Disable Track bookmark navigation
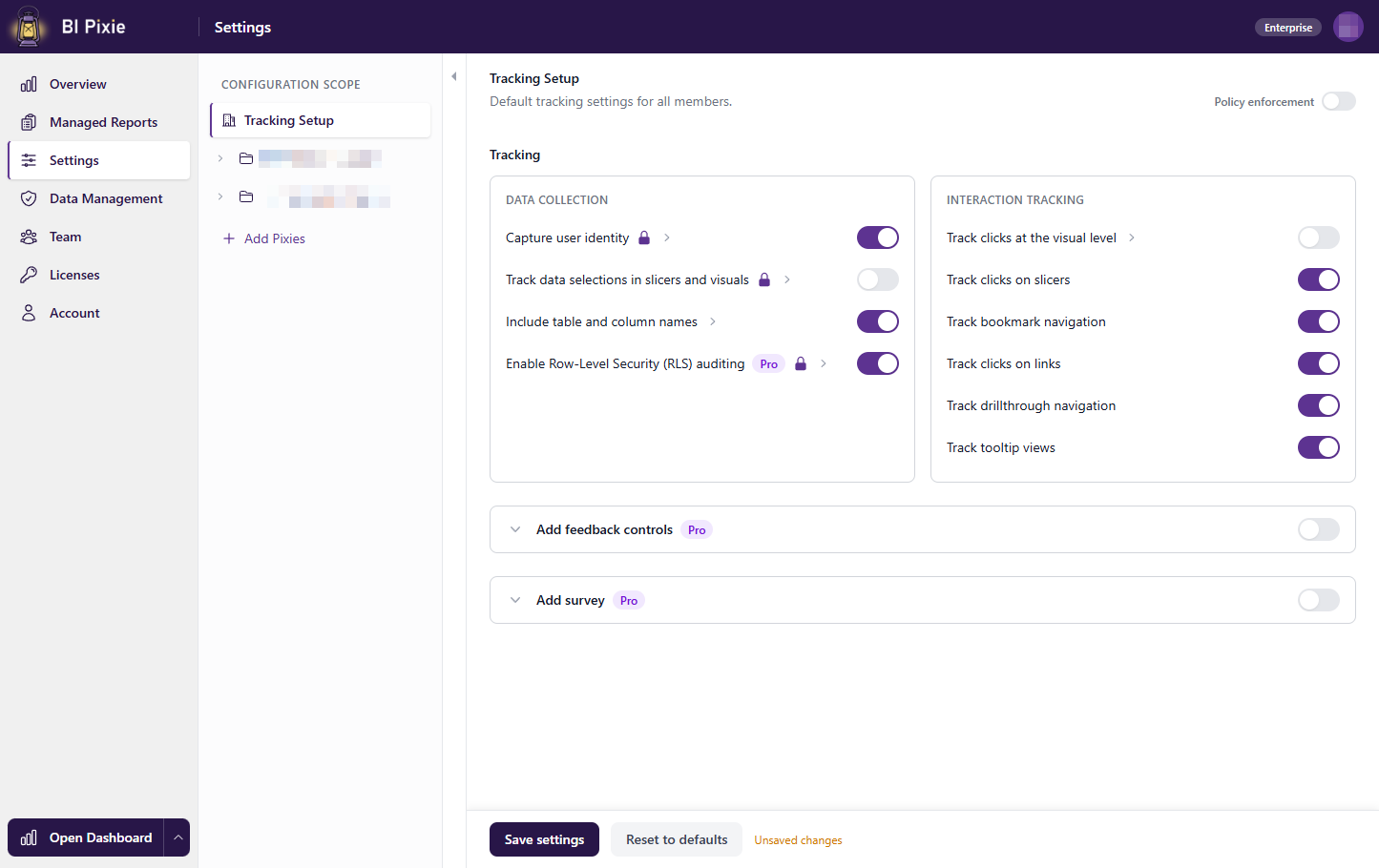The height and width of the screenshot is (868, 1379). click(1318, 321)
